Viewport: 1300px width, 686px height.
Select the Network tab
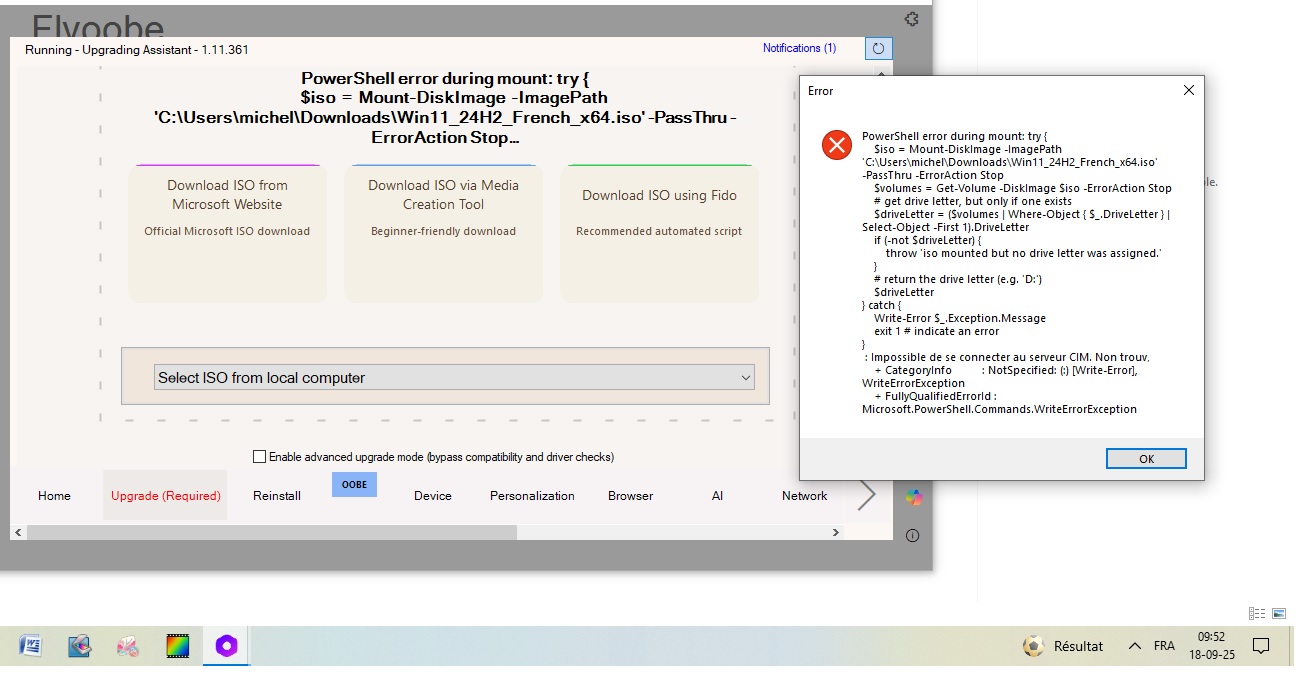click(x=804, y=496)
